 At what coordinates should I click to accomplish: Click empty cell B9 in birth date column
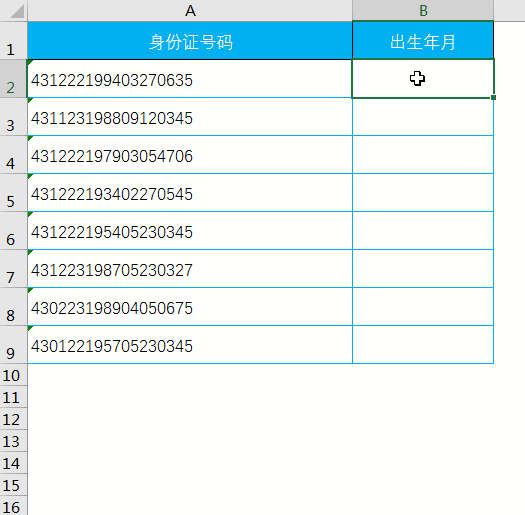tap(423, 344)
